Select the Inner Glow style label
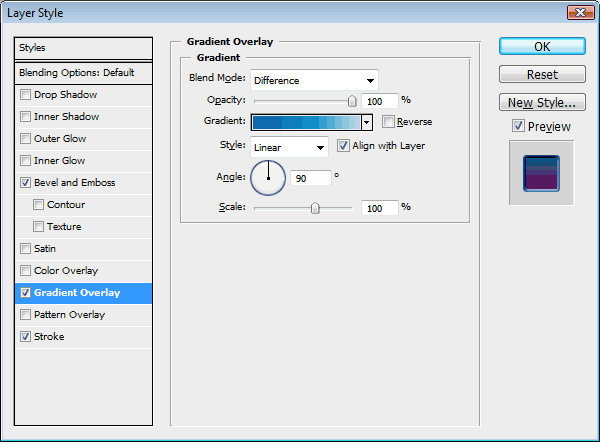 [60, 160]
